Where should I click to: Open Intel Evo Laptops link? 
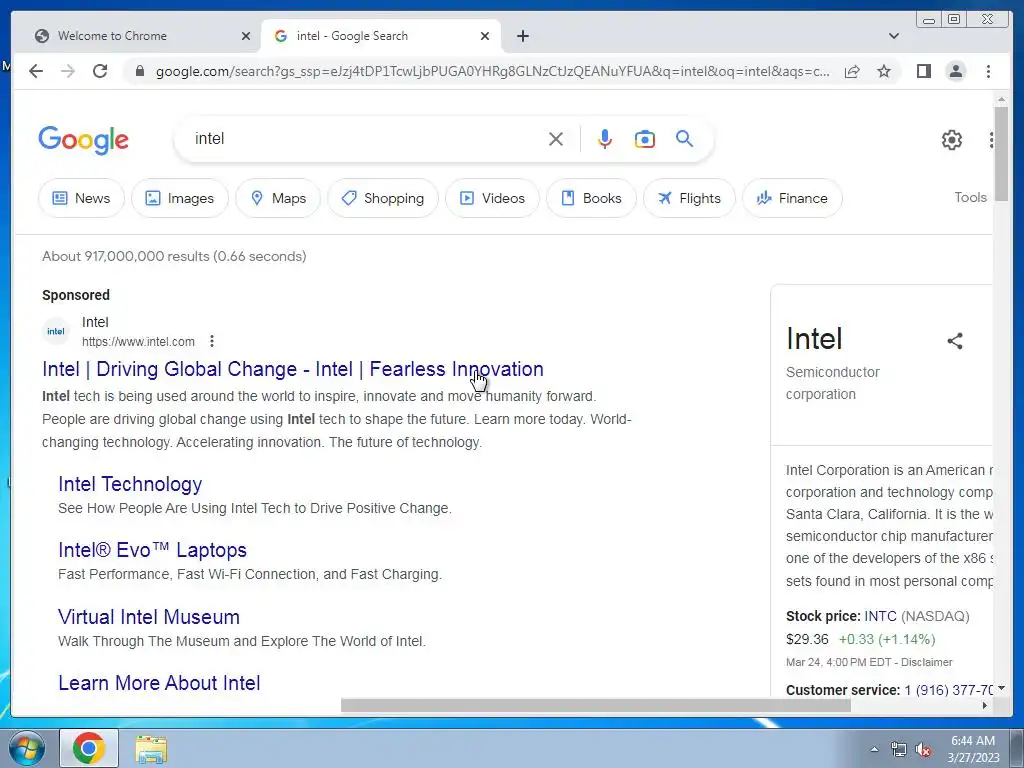152,550
